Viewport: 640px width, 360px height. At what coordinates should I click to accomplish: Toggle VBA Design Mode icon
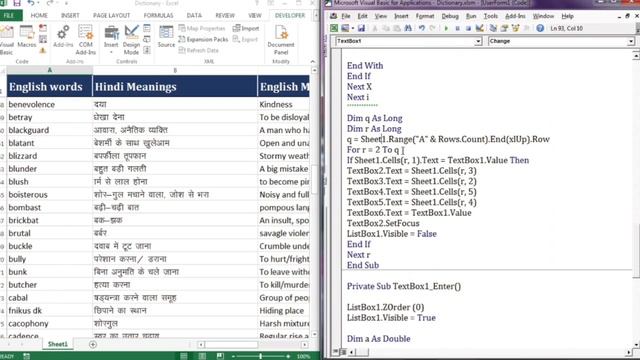point(480,28)
